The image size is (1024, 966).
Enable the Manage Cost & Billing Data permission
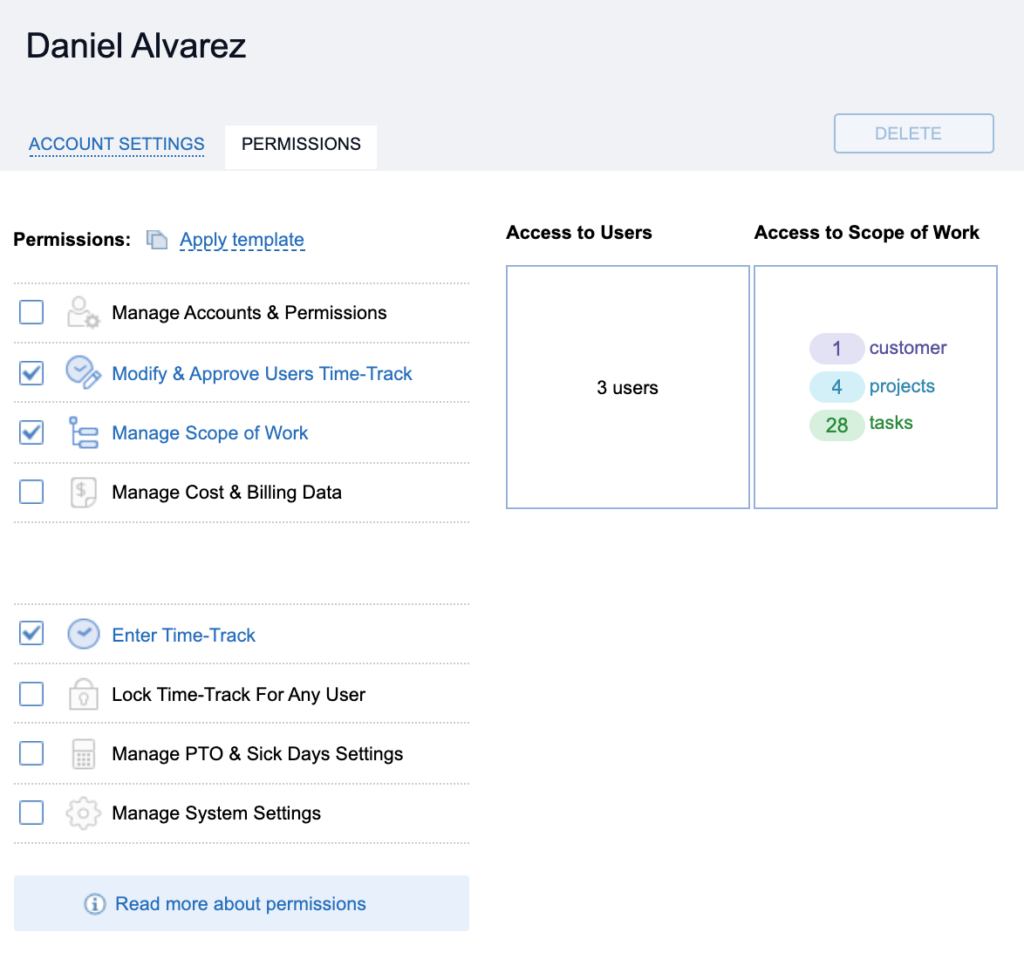[x=30, y=492]
